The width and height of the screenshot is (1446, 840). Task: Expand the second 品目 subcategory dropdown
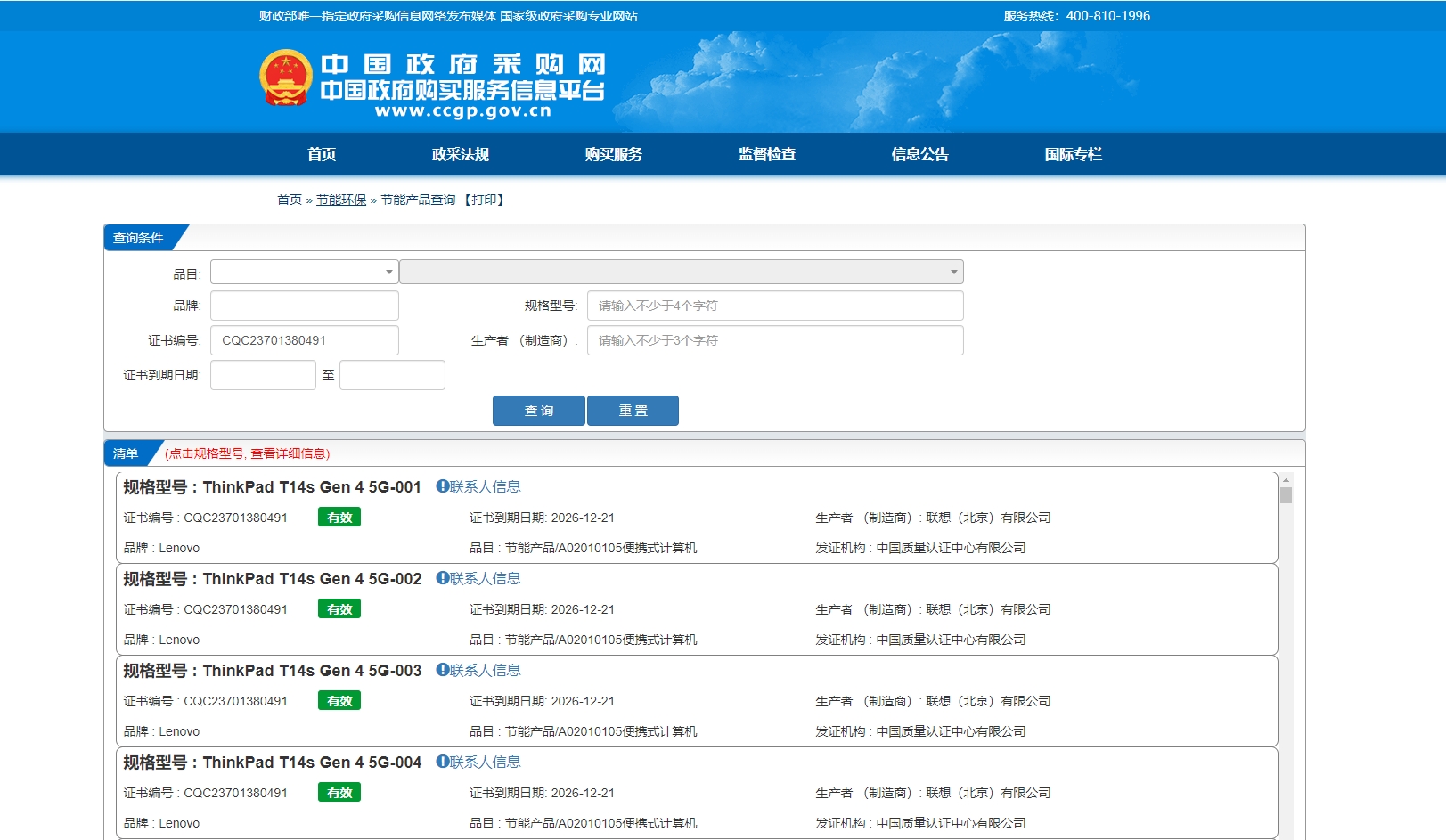pos(681,272)
